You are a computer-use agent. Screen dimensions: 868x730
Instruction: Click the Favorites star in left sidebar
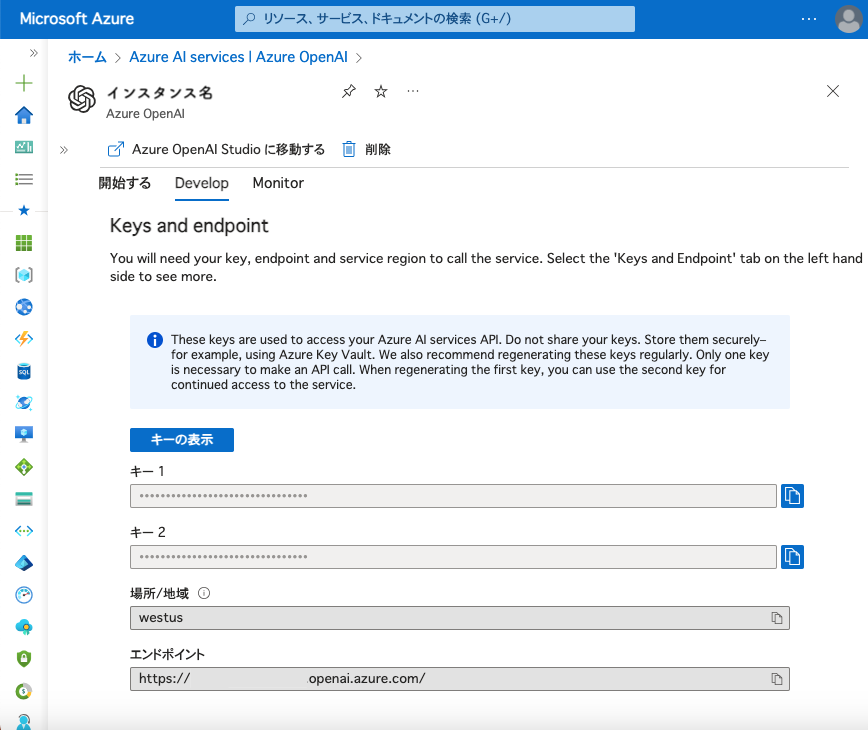point(24,210)
